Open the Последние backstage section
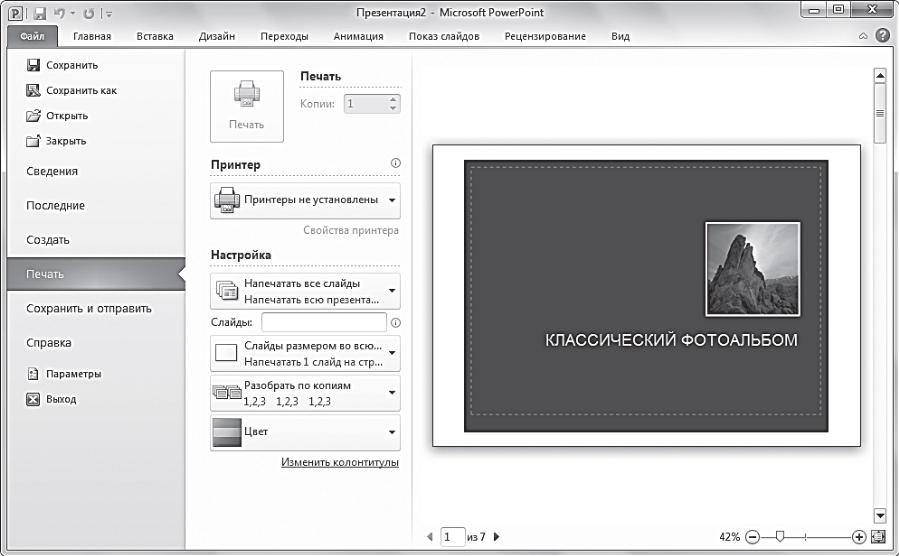This screenshot has height=556, width=899. pyautogui.click(x=55, y=206)
